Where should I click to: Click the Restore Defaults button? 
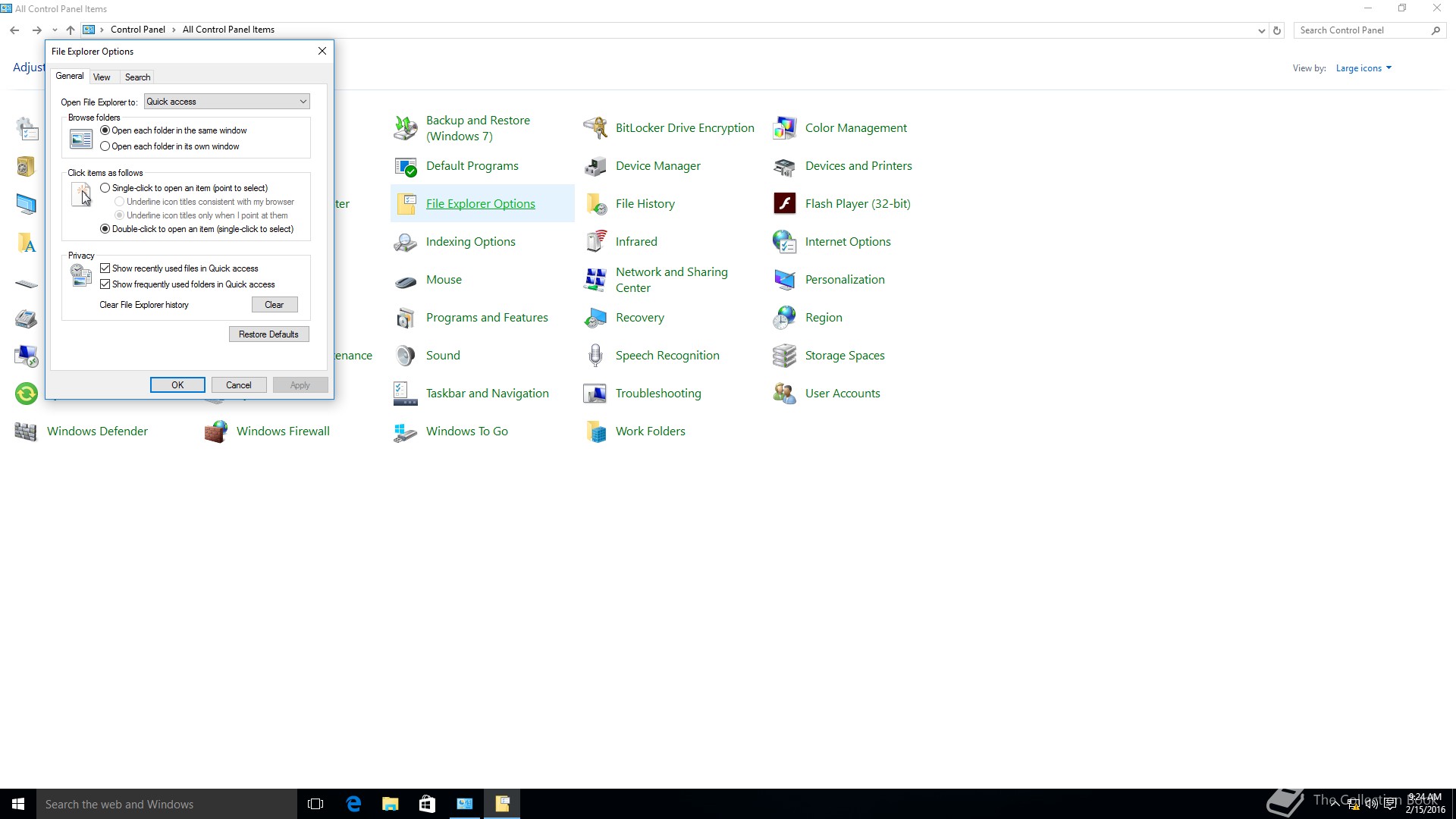pos(268,334)
